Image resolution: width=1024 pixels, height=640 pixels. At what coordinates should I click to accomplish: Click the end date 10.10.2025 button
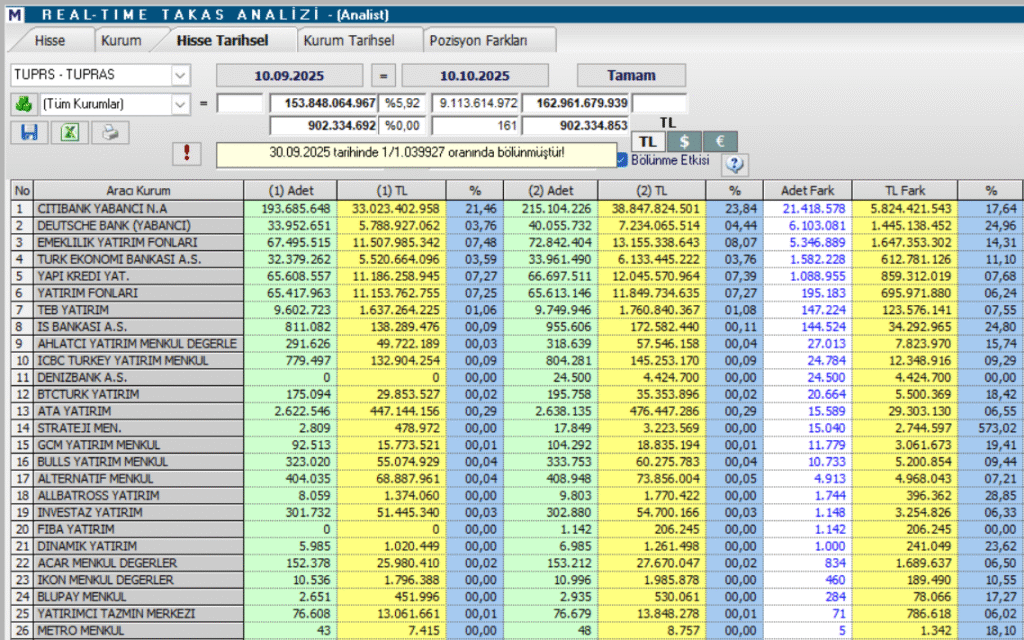coord(475,75)
